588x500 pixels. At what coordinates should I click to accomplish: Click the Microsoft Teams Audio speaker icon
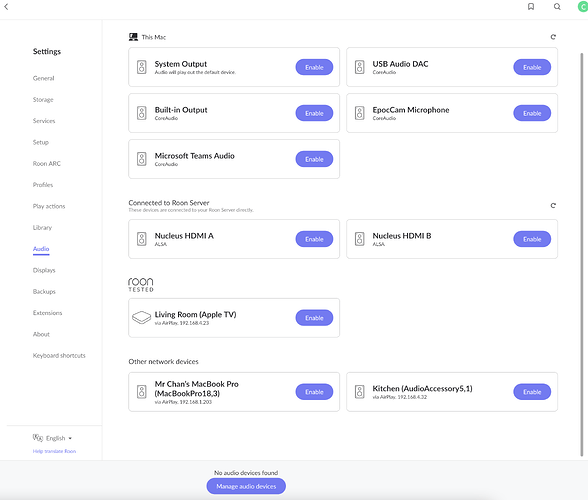pyautogui.click(x=142, y=159)
